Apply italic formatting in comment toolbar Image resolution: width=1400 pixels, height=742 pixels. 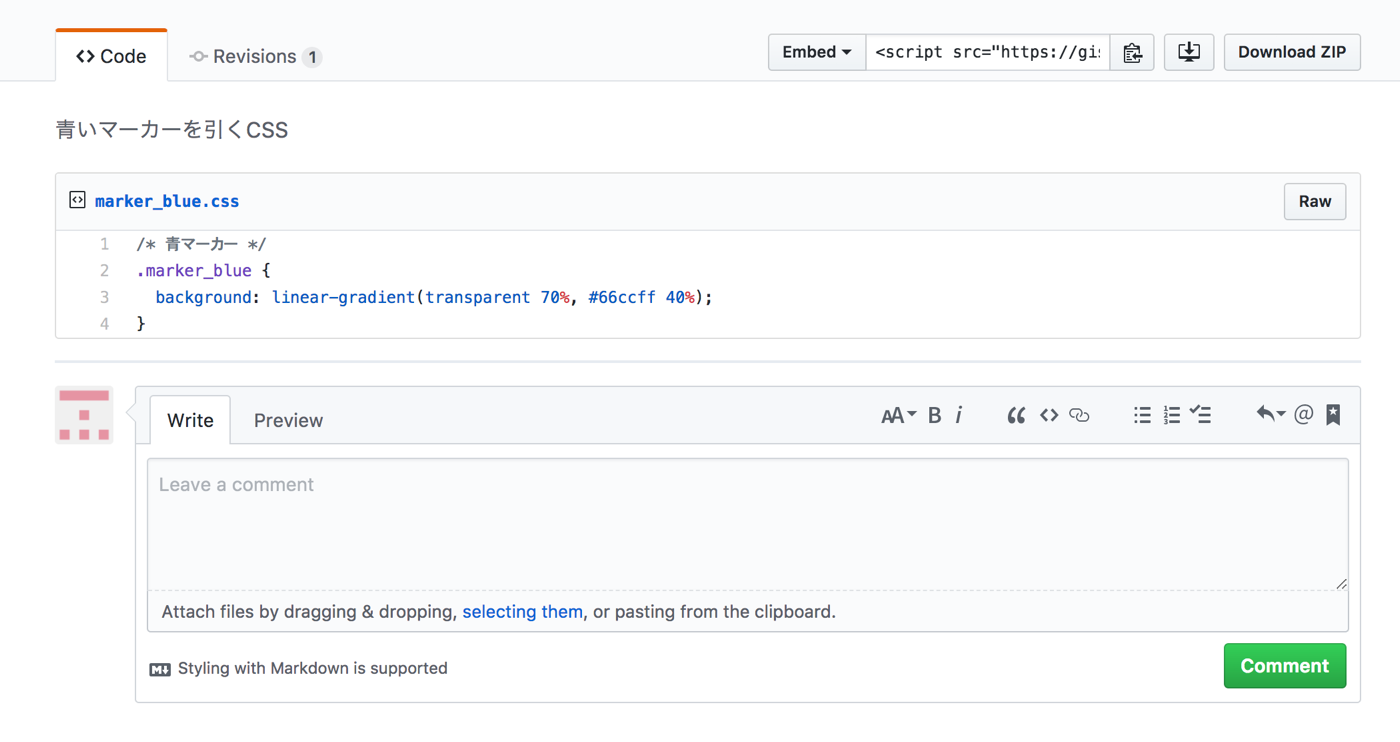[x=959, y=415]
